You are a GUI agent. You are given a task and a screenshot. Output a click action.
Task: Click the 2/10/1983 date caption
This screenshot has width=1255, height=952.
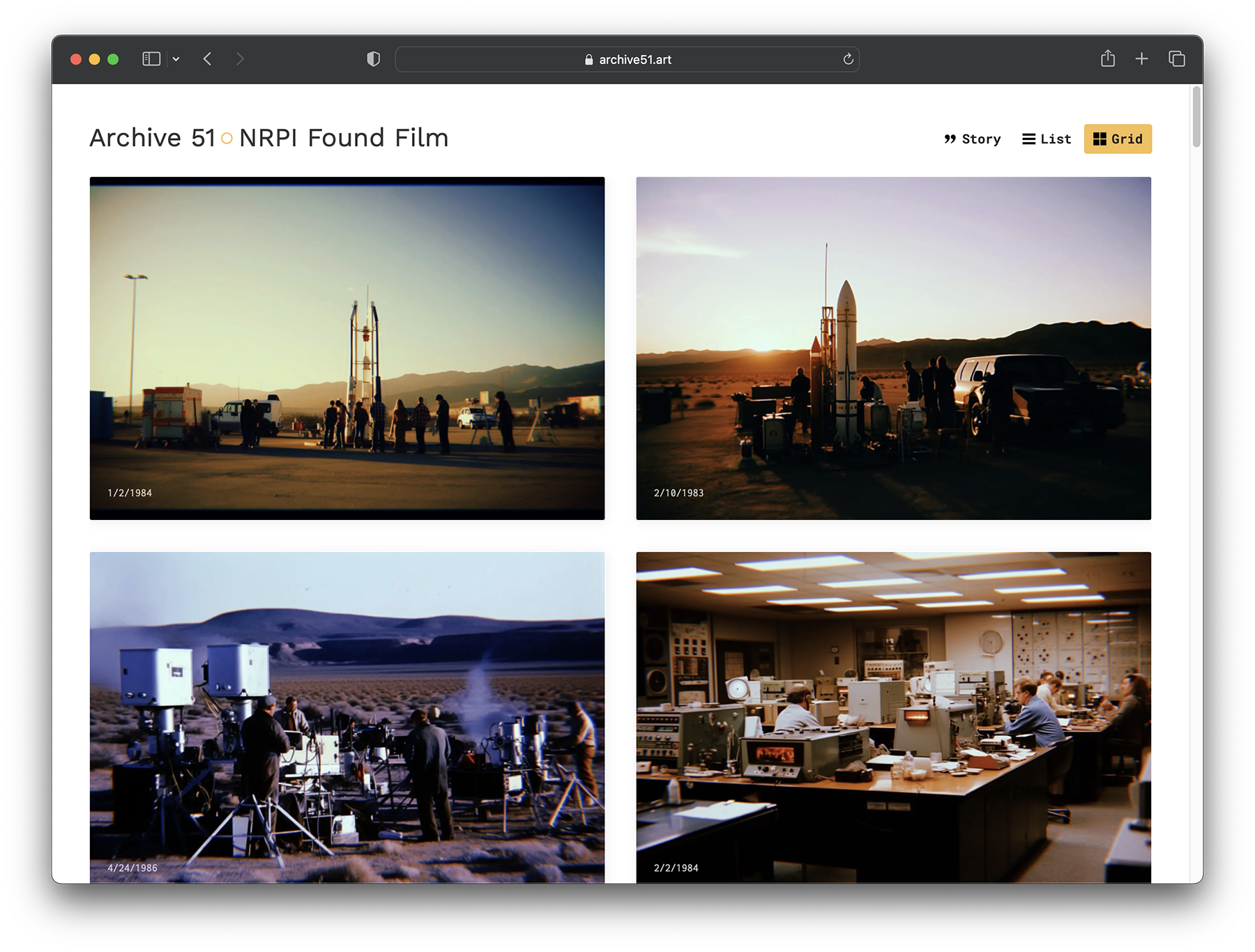678,493
